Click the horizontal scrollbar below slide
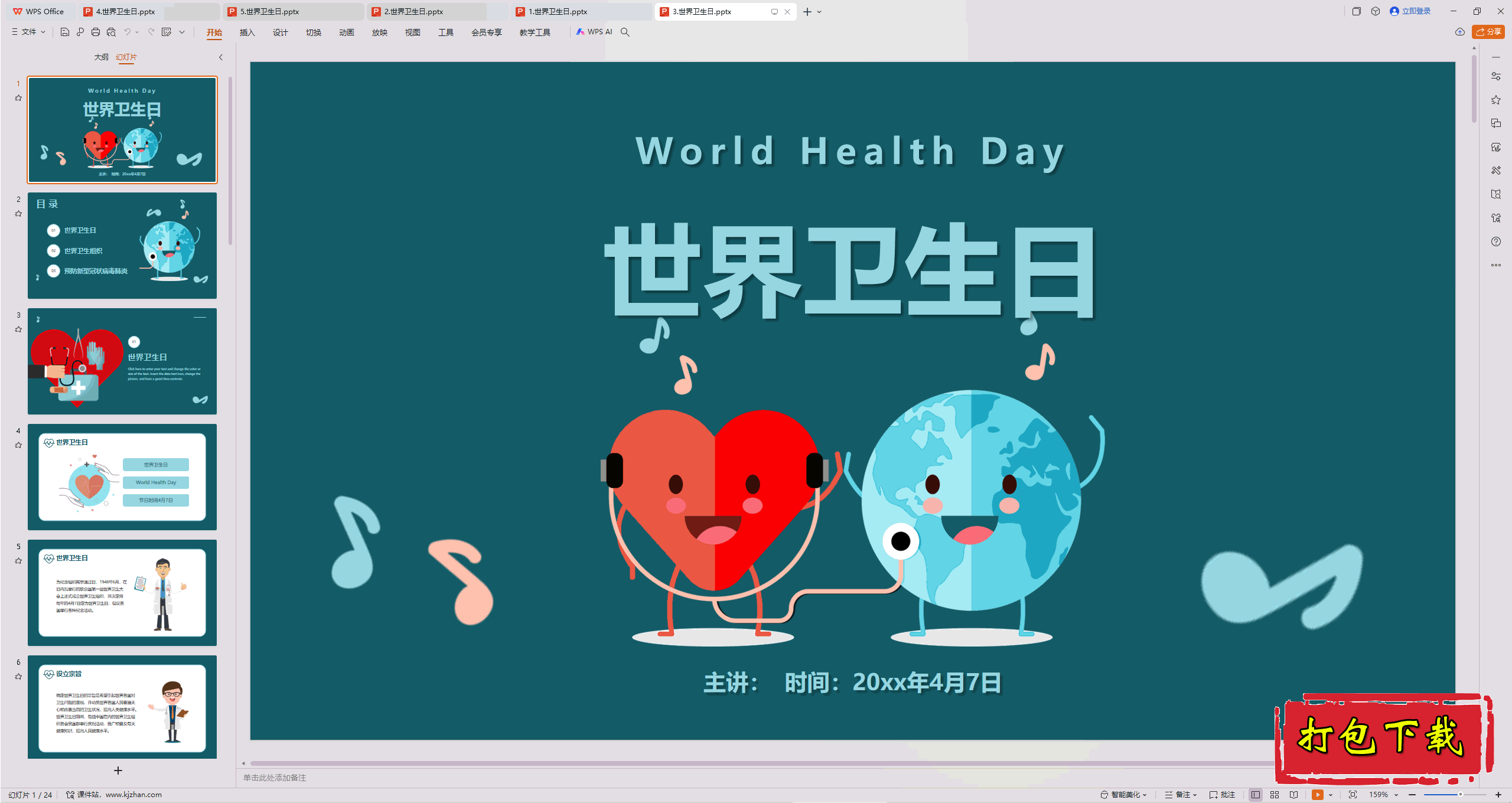This screenshot has height=803, width=1512. pos(762,763)
